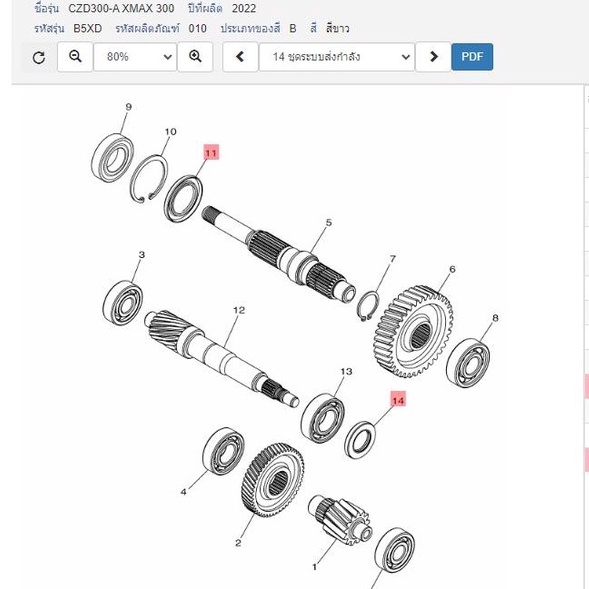The image size is (589, 589).
Task: Click part number 8 bearing label
Action: click(x=495, y=318)
